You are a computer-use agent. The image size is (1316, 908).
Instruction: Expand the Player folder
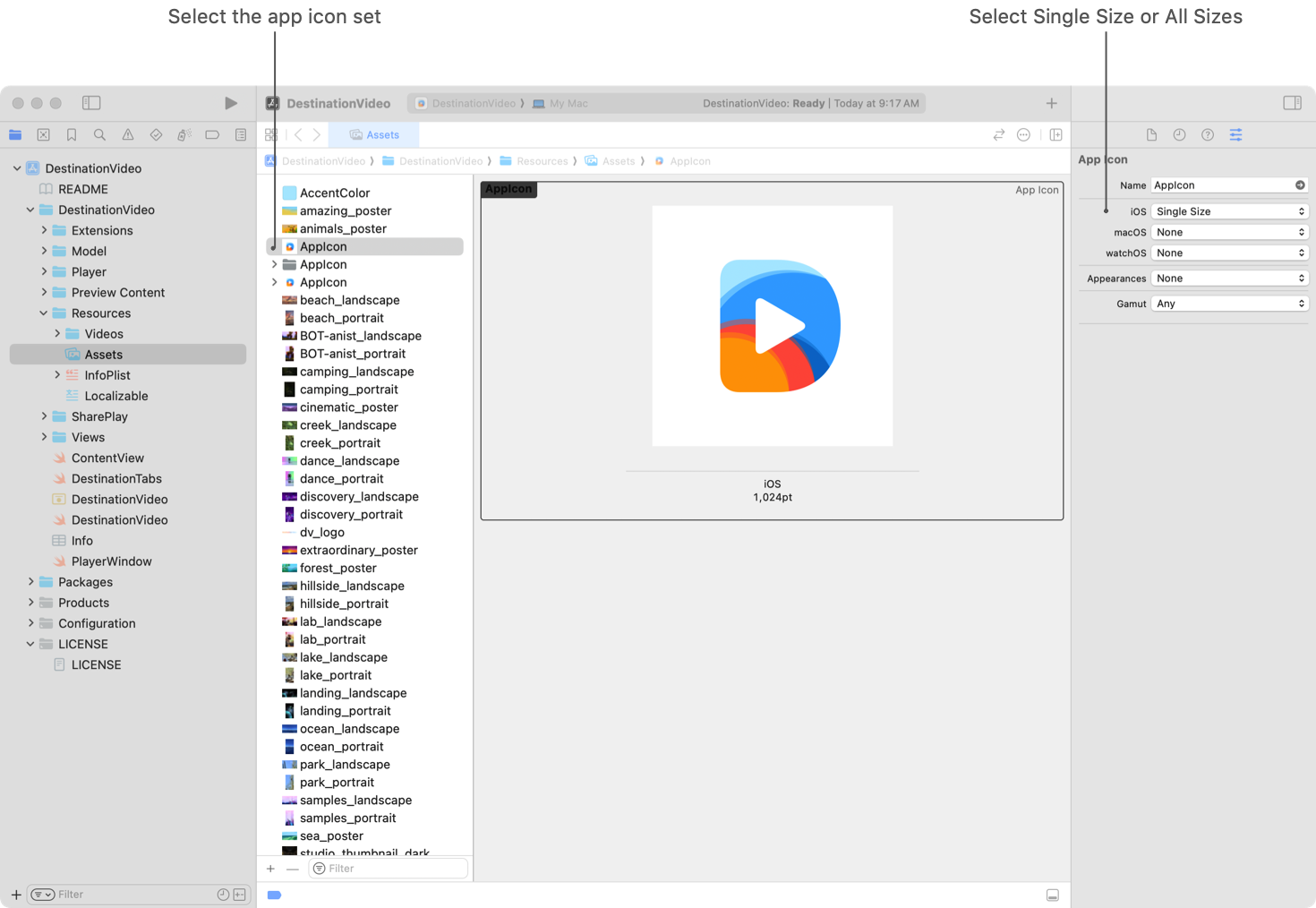(x=44, y=271)
